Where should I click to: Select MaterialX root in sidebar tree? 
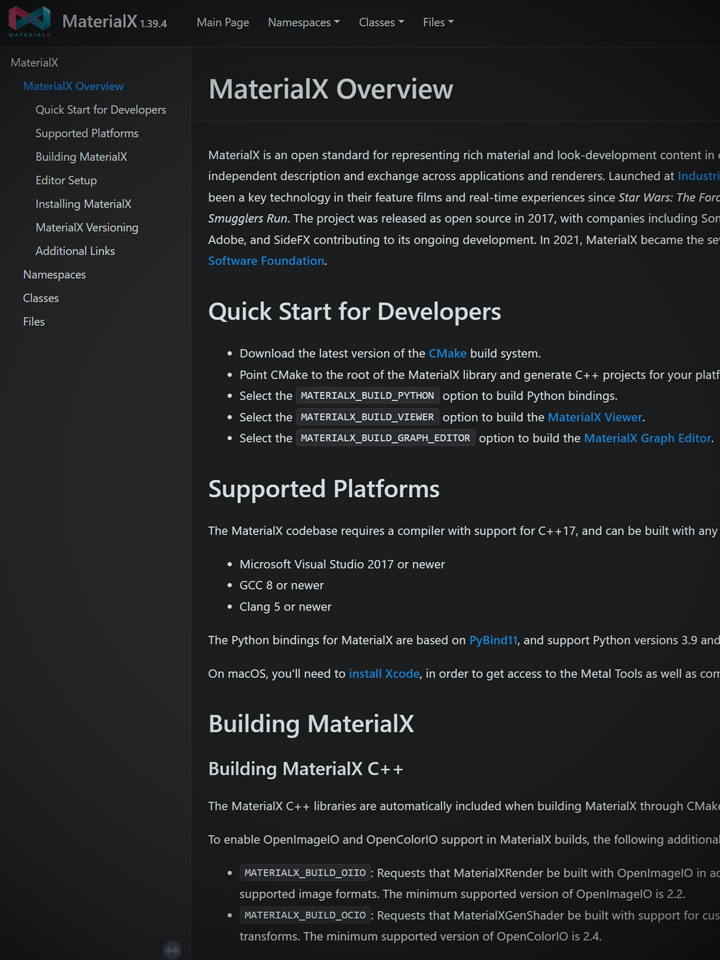pyautogui.click(x=34, y=62)
